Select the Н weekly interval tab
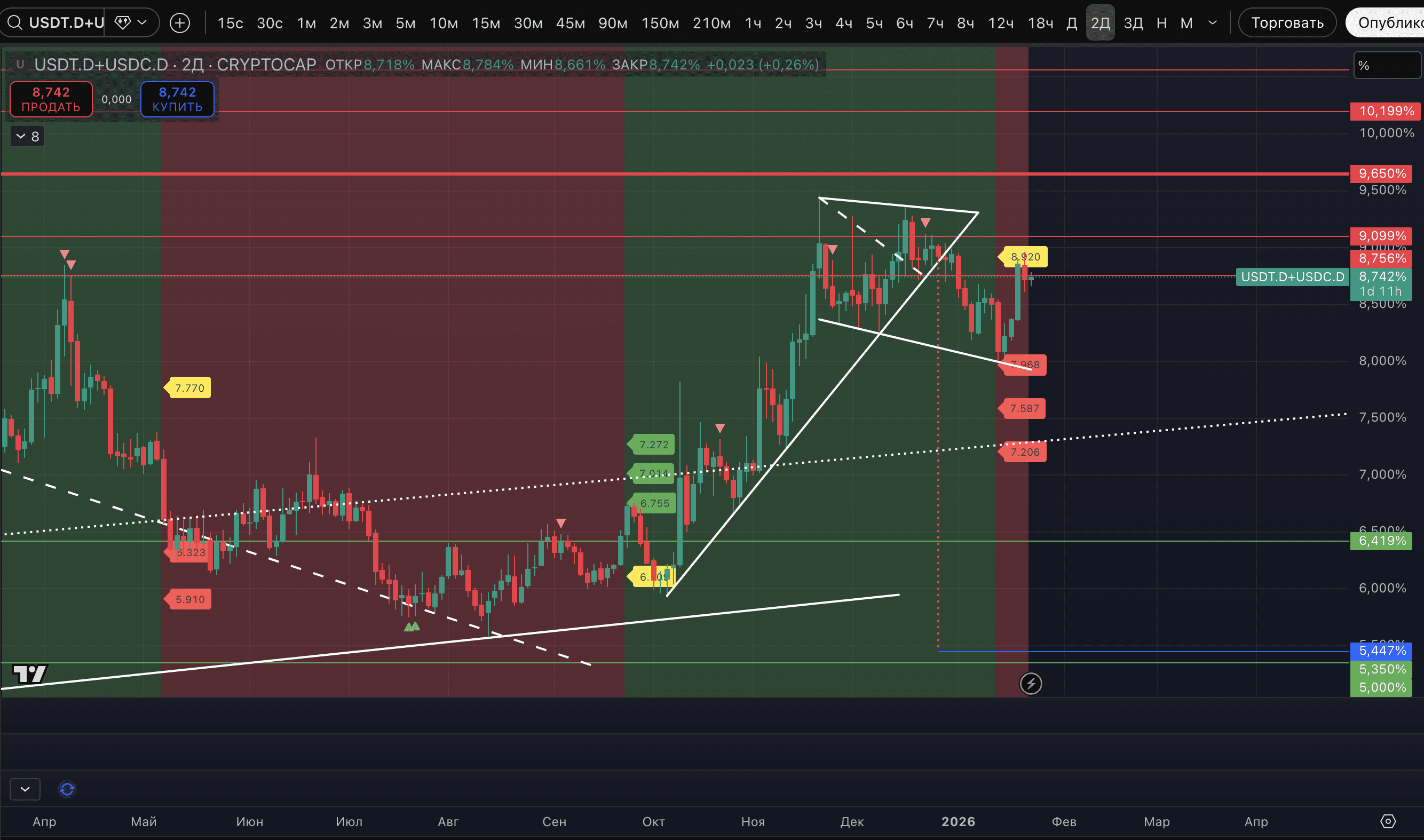The height and width of the screenshot is (840, 1424). pyautogui.click(x=1161, y=23)
